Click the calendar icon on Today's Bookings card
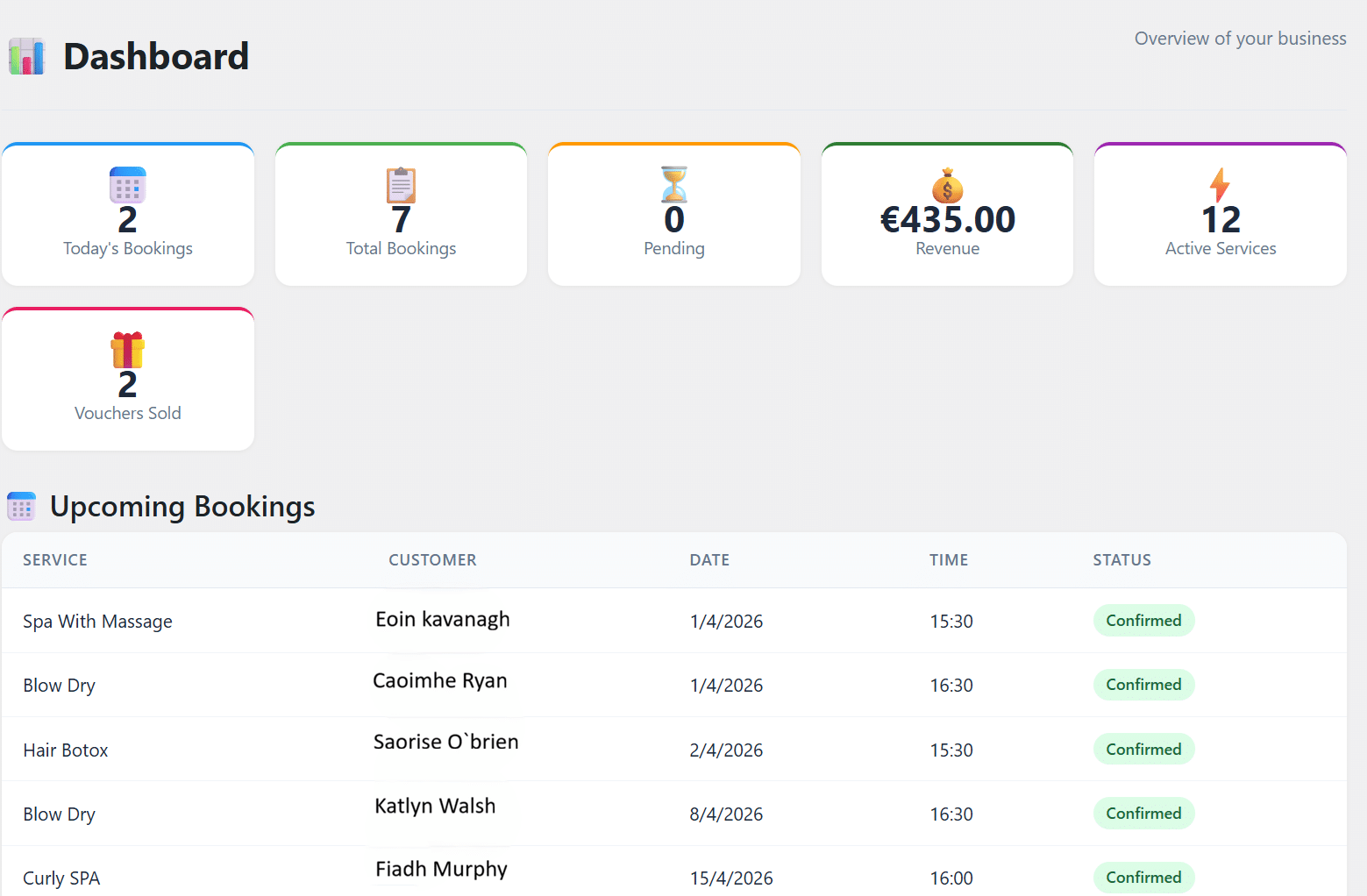1367x896 pixels. pos(127,185)
